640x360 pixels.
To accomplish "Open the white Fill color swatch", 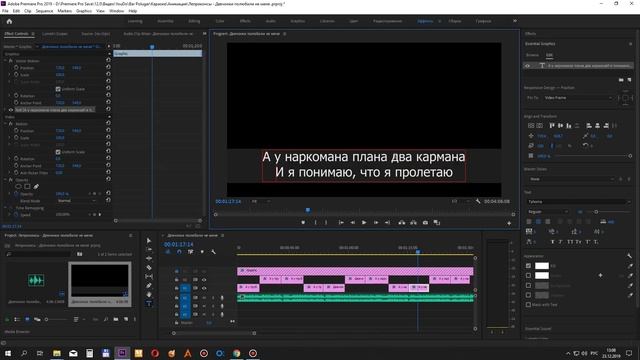I will point(542,266).
